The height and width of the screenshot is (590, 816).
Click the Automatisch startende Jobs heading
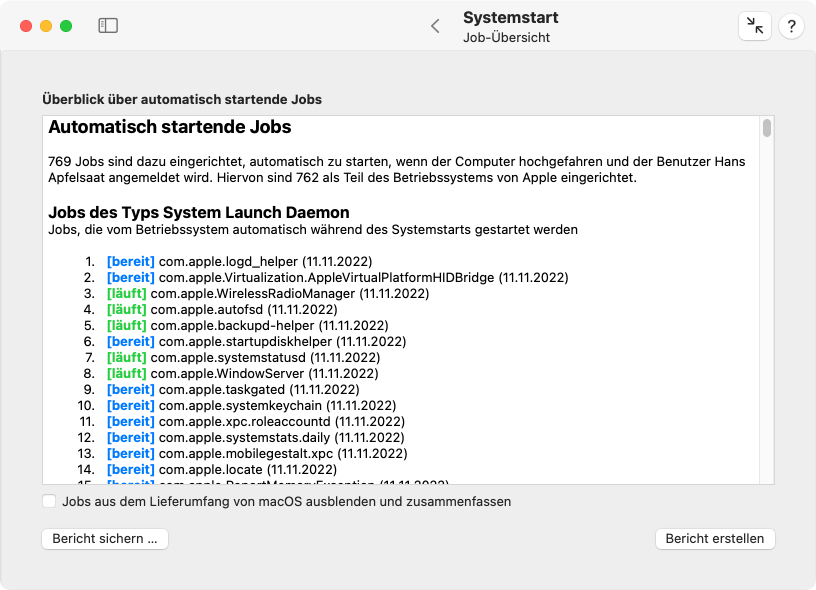pyautogui.click(x=170, y=127)
